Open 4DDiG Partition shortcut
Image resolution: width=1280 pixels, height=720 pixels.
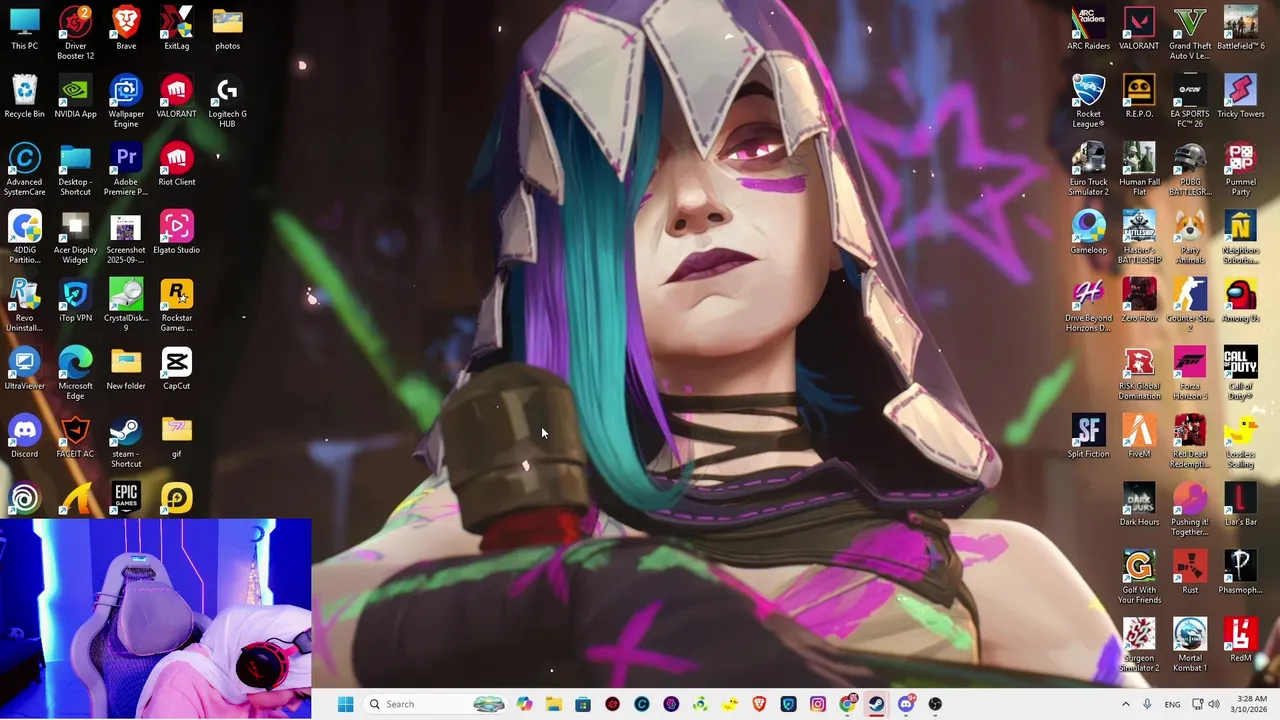(x=25, y=237)
